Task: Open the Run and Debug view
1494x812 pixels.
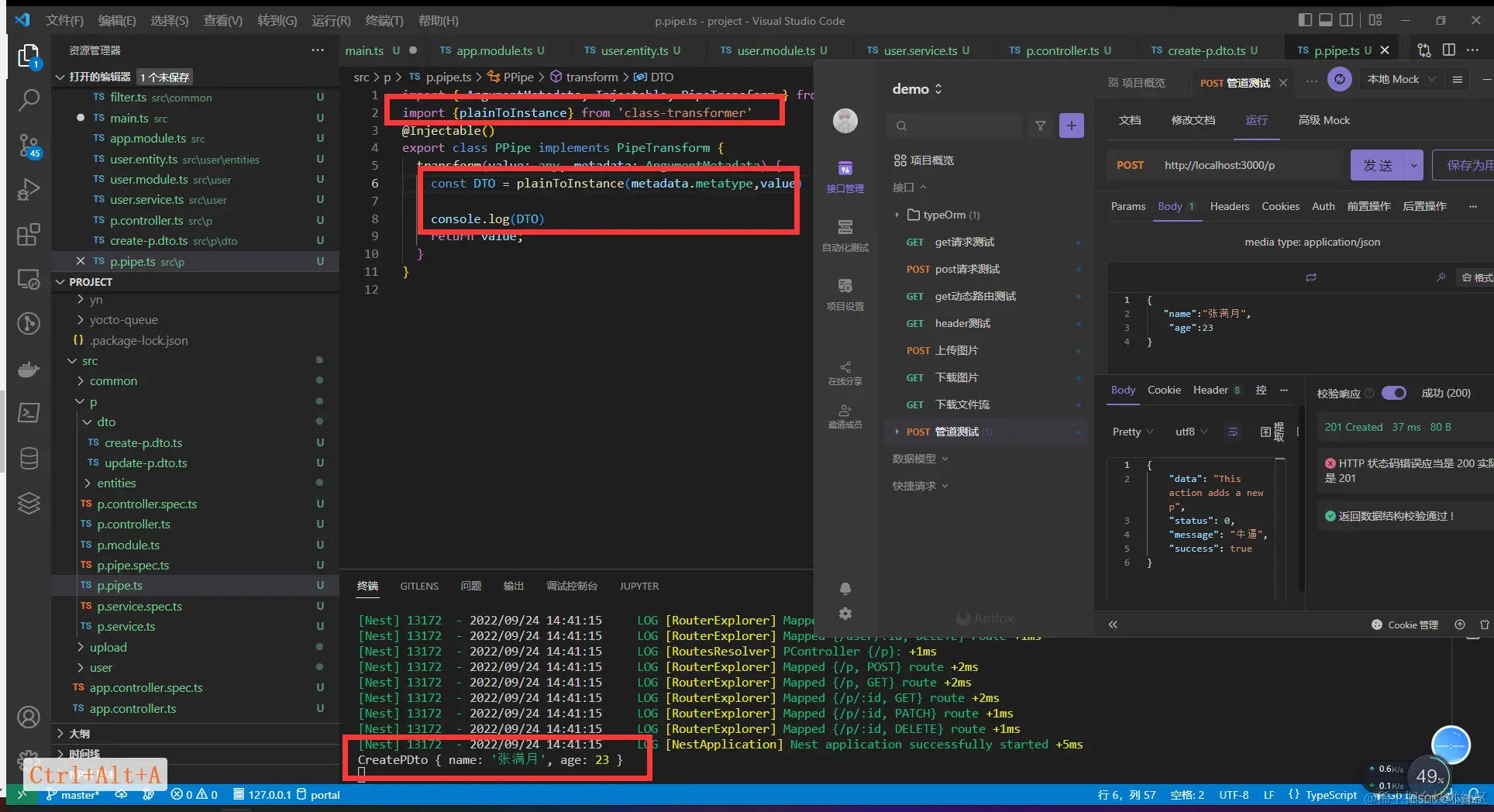Action: 29,190
